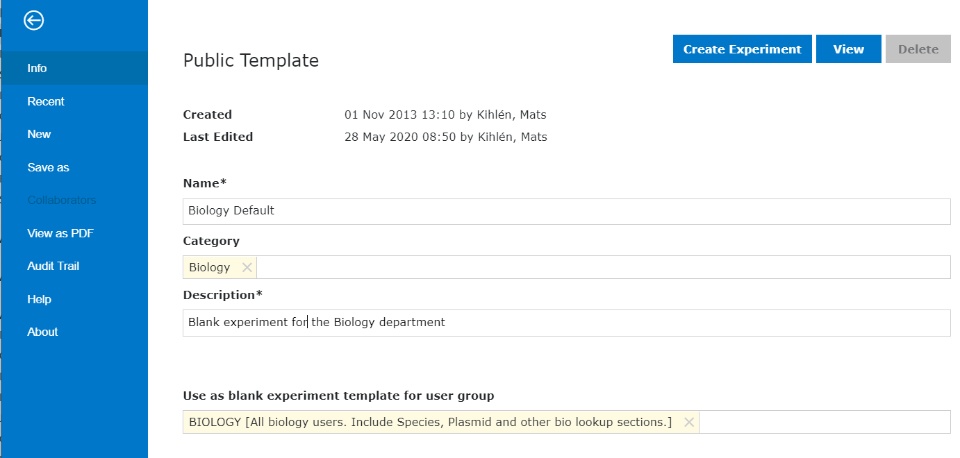Open the Help menu item
Viewport: 960px width, 458px height.
[x=39, y=299]
